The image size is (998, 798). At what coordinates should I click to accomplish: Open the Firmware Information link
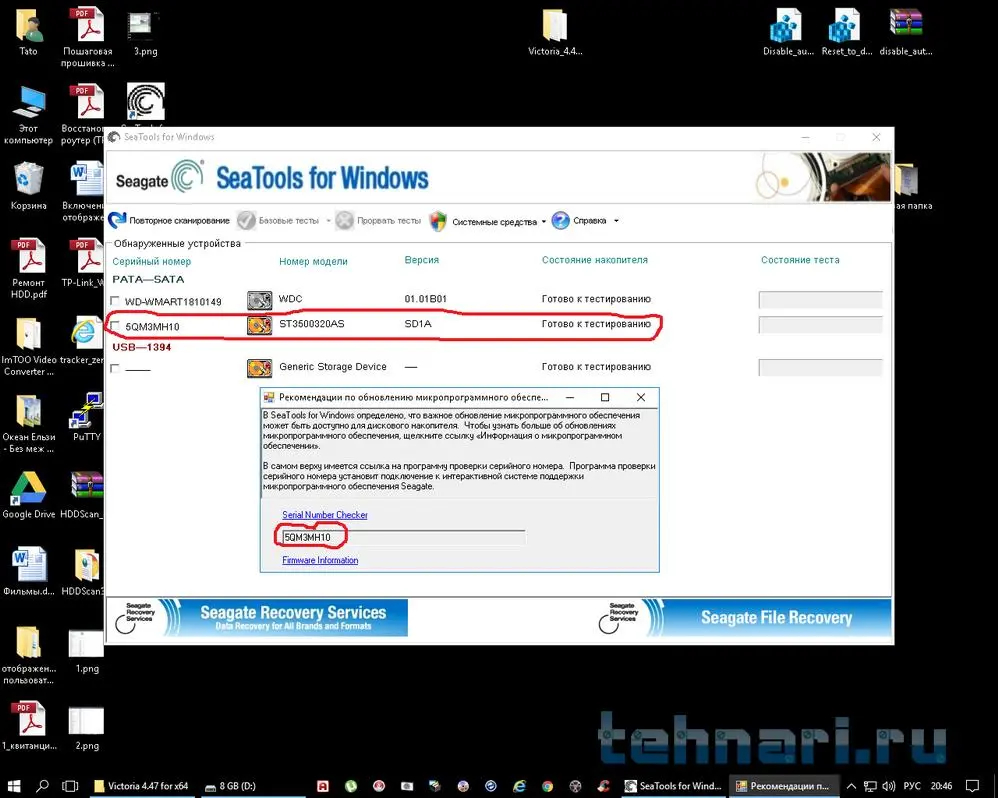click(x=320, y=560)
